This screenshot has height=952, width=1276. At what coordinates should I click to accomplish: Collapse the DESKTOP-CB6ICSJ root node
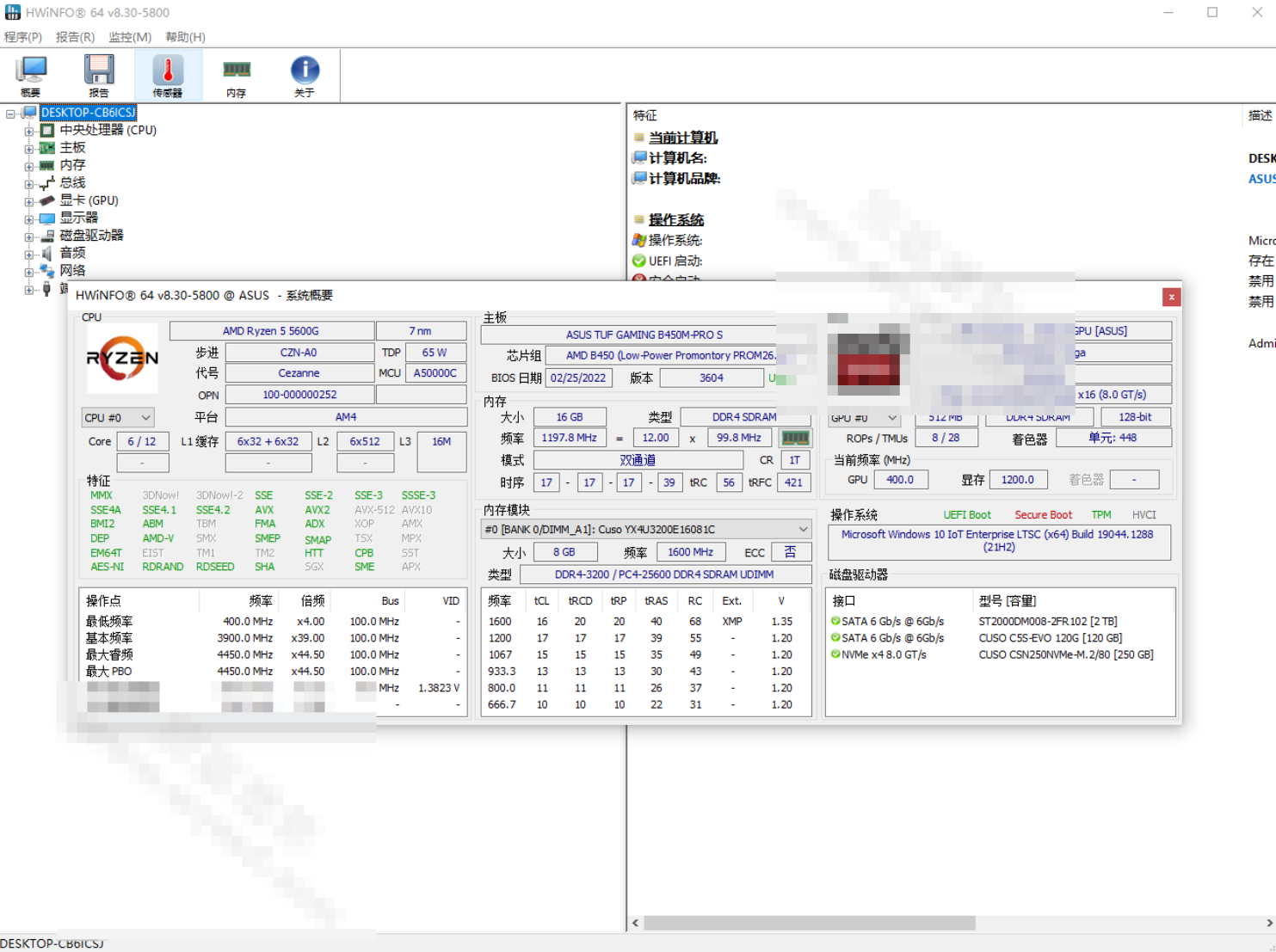(11, 113)
